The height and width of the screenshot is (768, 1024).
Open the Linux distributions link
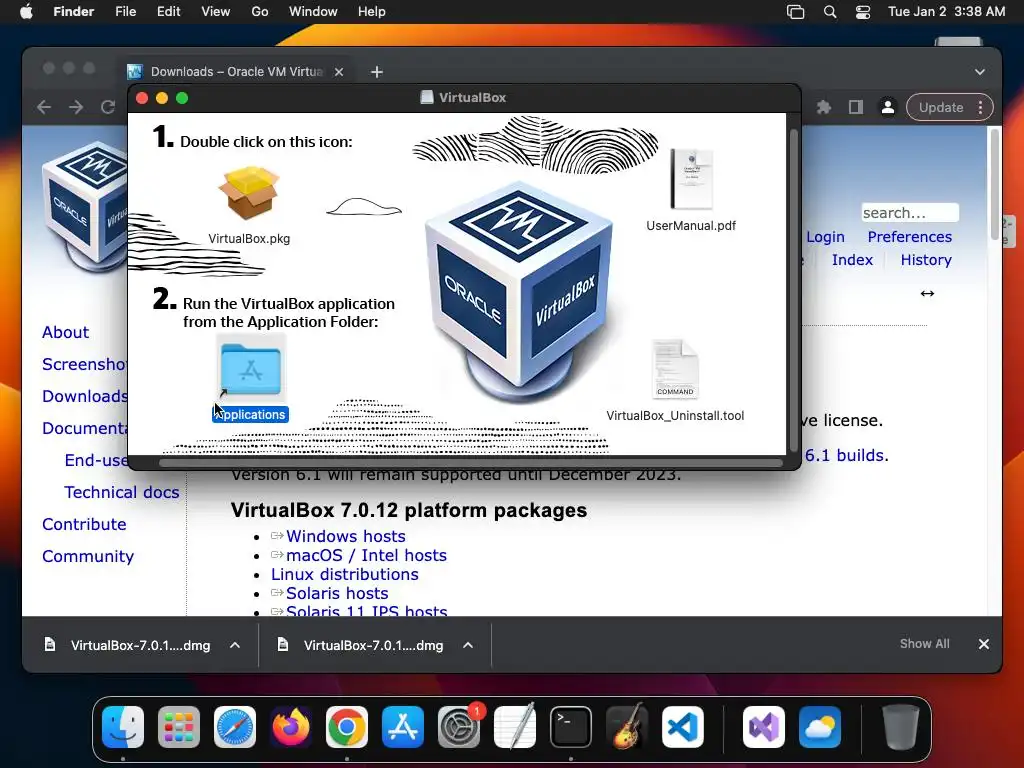pyautogui.click(x=345, y=574)
